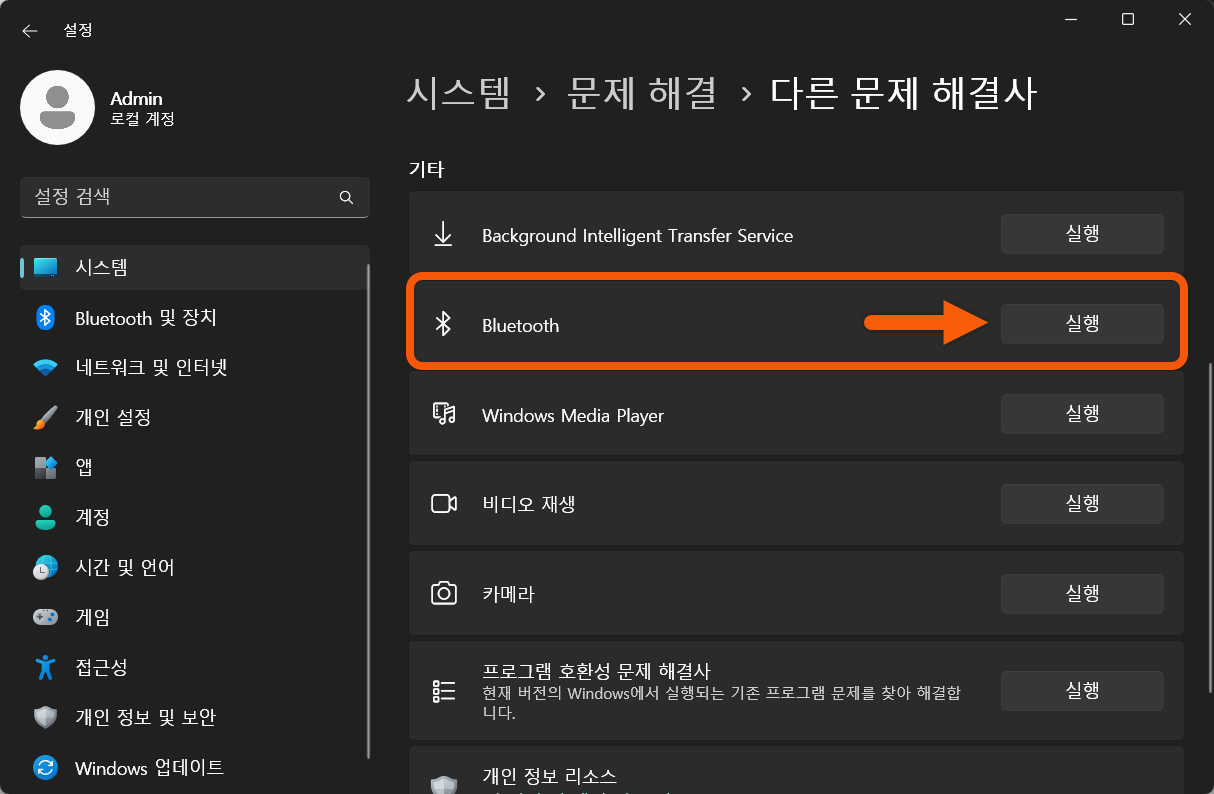
Task: Click the 개인 정보 리소스 label
Action: pyautogui.click(x=549, y=776)
